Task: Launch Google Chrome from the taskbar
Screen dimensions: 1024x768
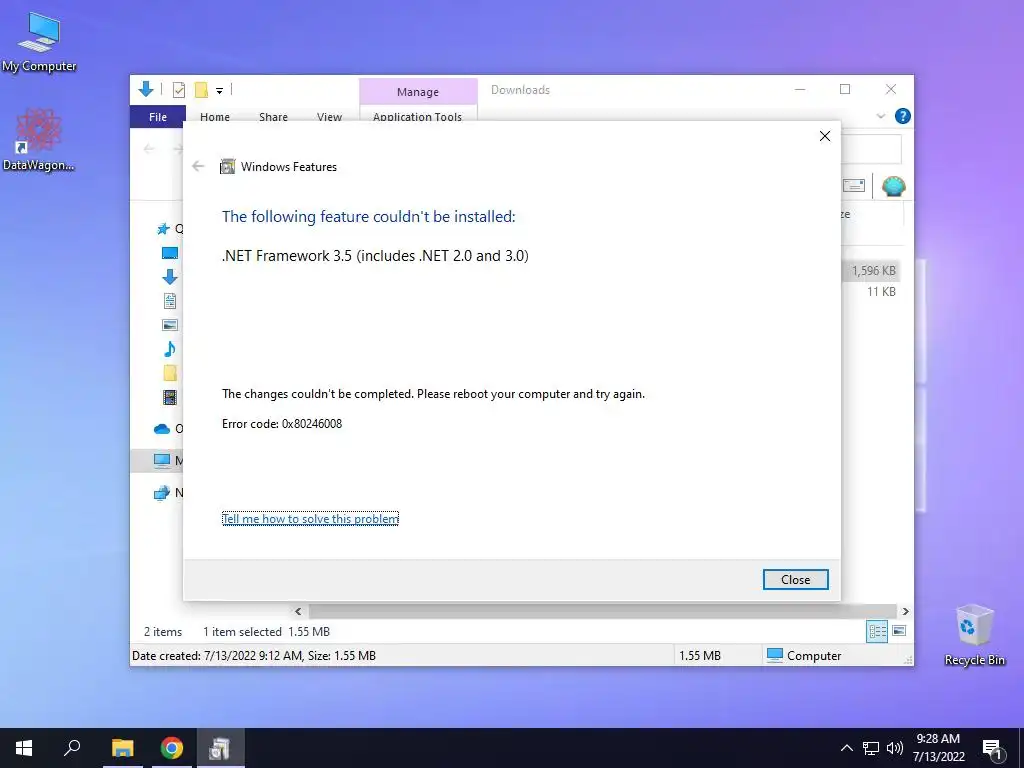Action: (172, 748)
